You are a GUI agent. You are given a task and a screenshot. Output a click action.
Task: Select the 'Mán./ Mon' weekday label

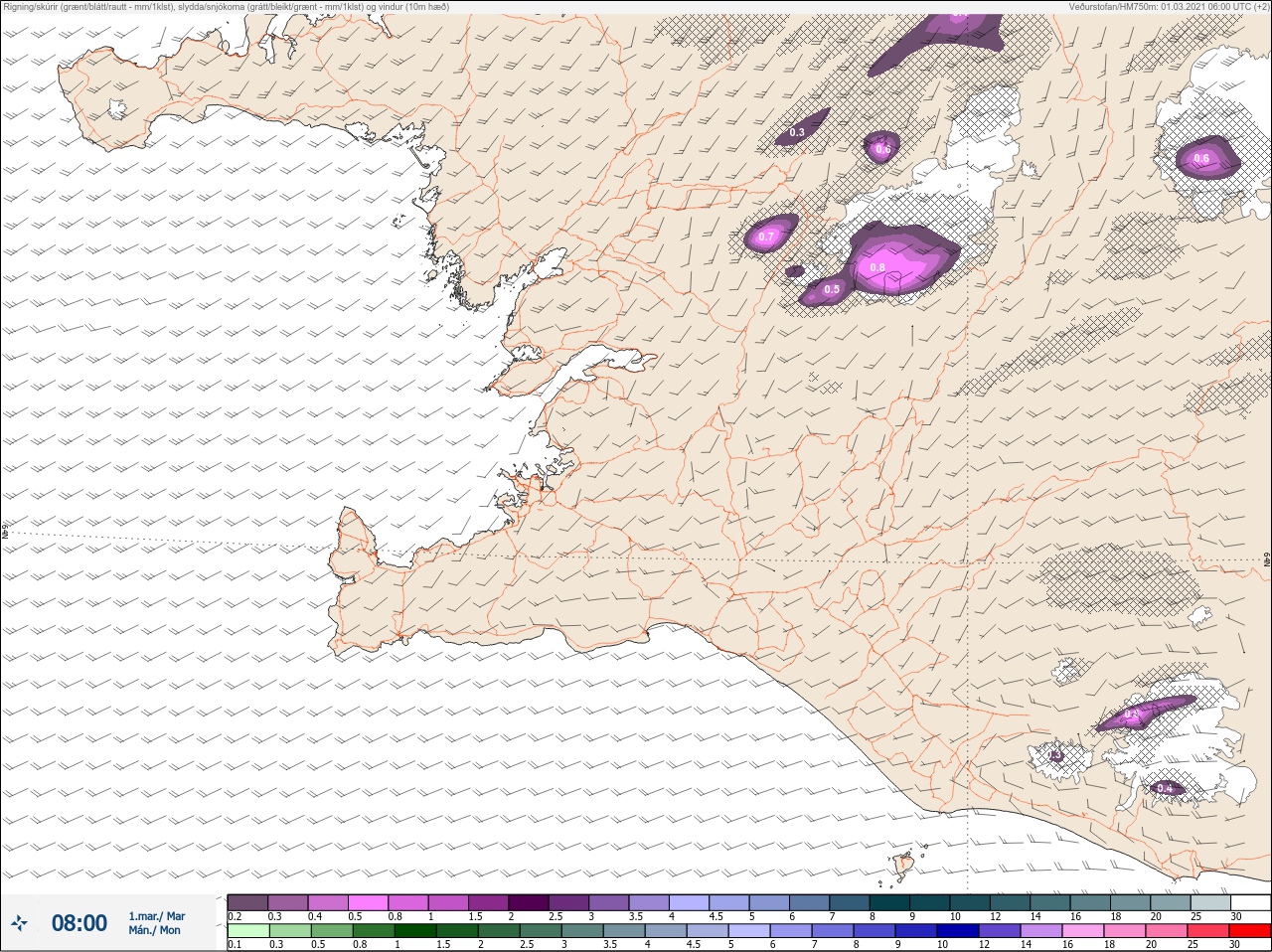(x=154, y=930)
